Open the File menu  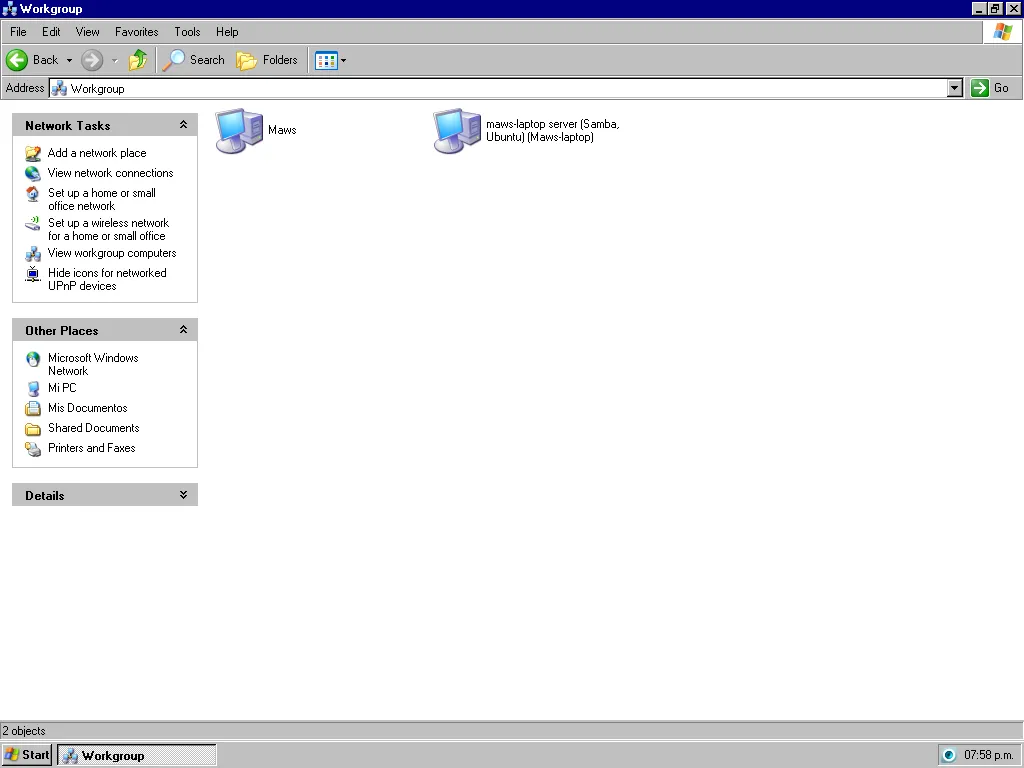(x=18, y=32)
